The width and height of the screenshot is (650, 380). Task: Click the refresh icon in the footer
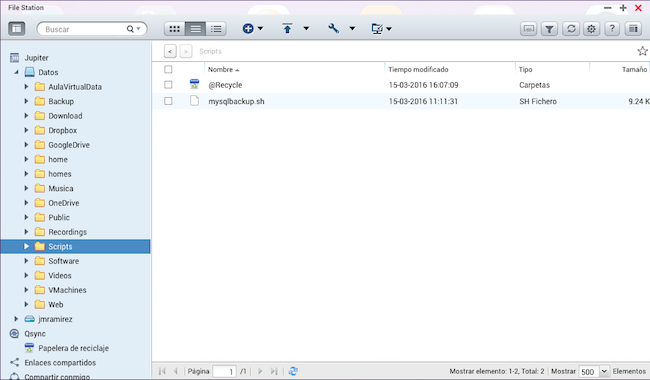click(293, 371)
